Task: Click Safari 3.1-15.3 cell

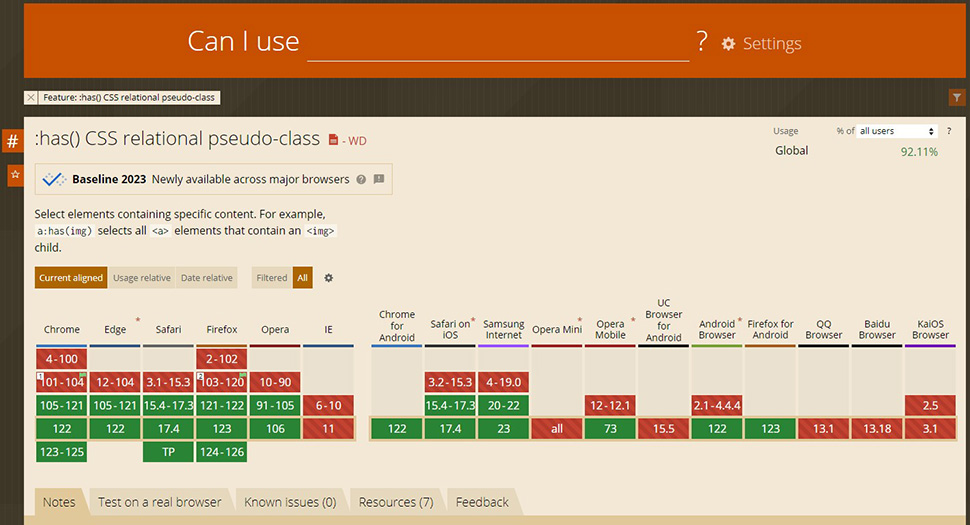Action: (x=168, y=382)
